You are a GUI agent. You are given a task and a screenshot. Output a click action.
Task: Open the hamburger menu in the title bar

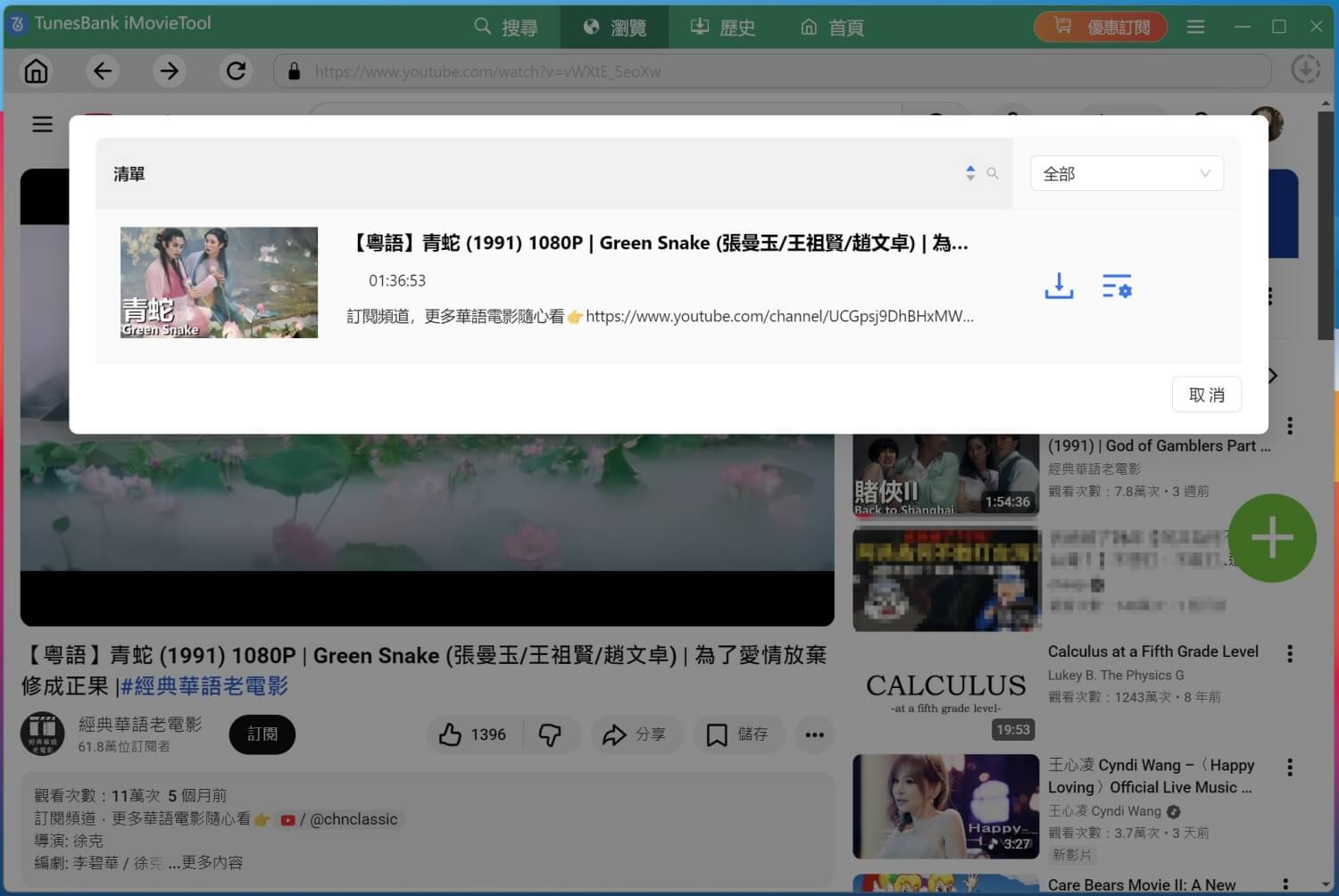point(1196,27)
